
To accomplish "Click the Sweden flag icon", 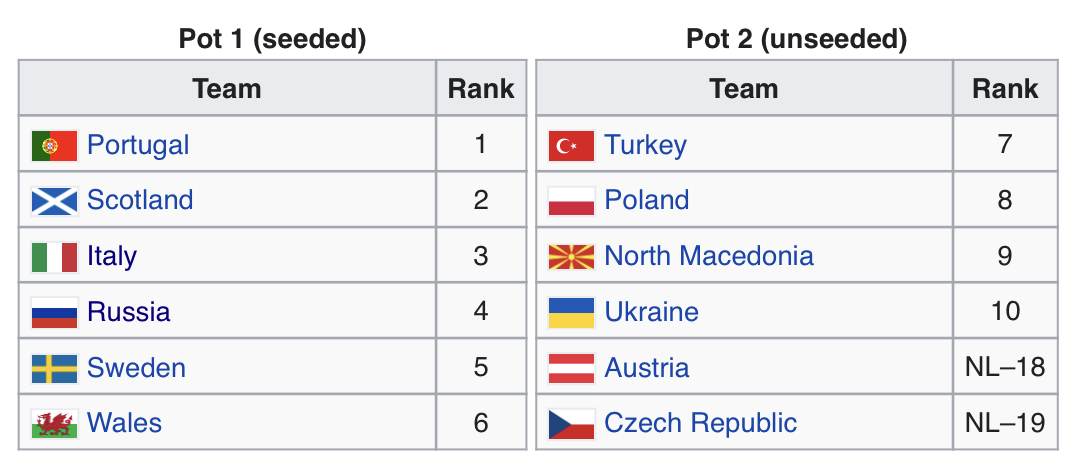I will click(x=54, y=368).
